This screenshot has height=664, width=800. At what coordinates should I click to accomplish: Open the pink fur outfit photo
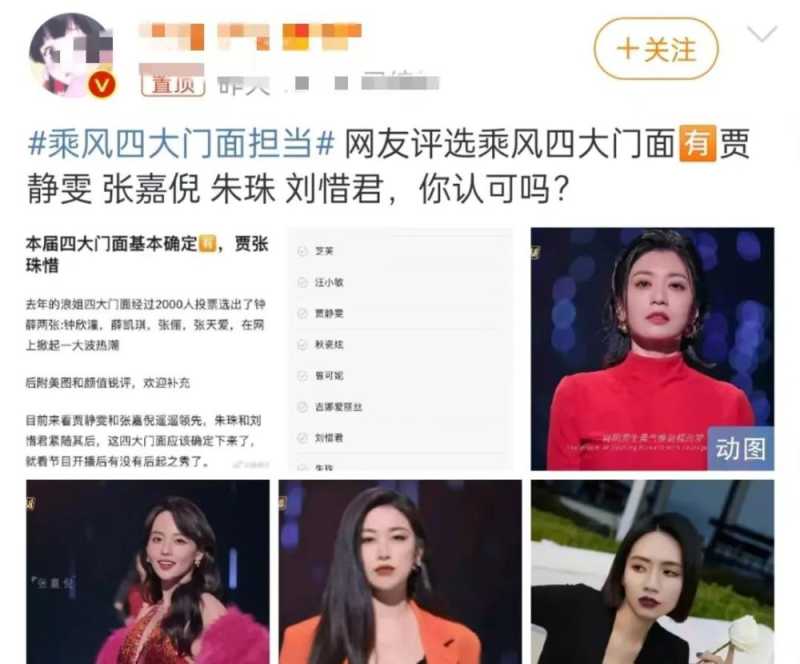pyautogui.click(x=147, y=572)
